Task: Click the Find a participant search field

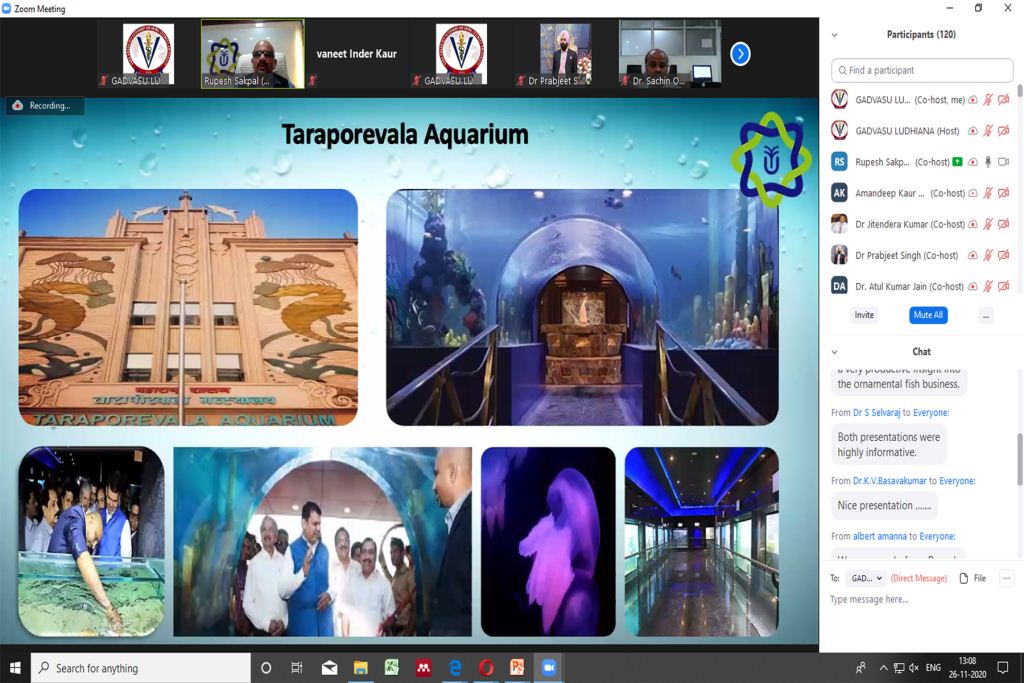Action: [x=922, y=70]
